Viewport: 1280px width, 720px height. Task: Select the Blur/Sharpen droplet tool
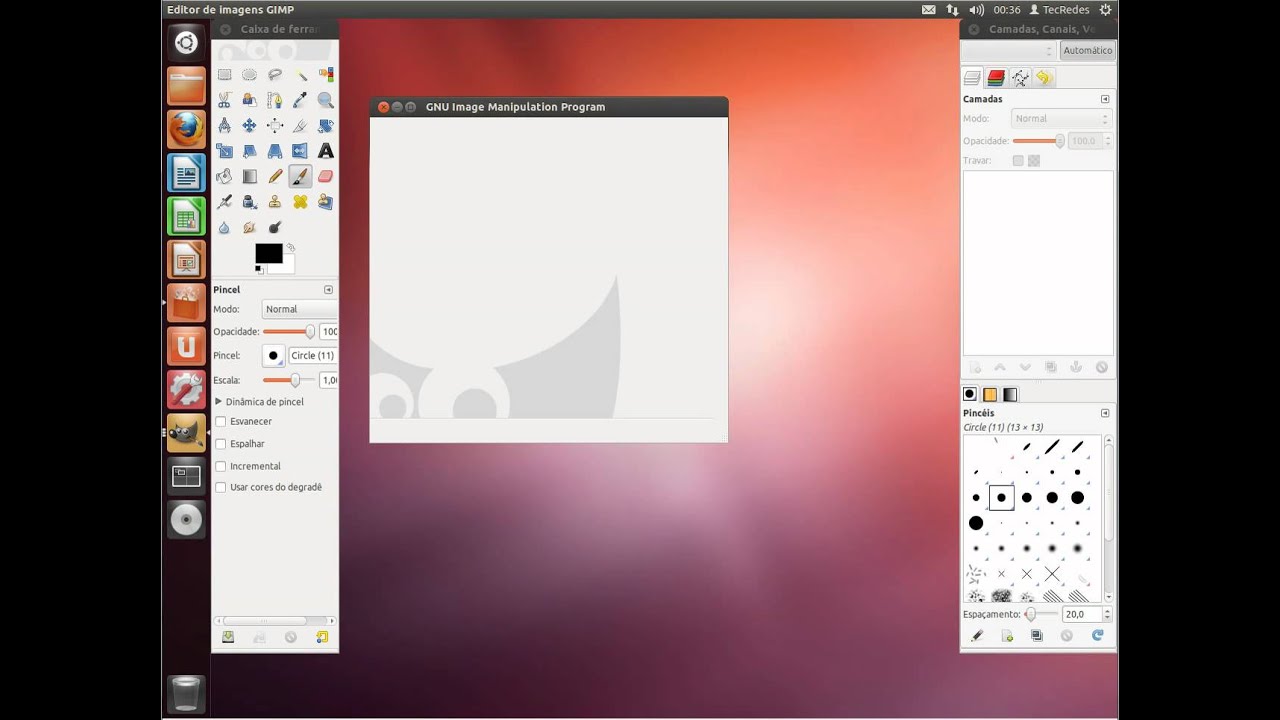click(x=224, y=227)
